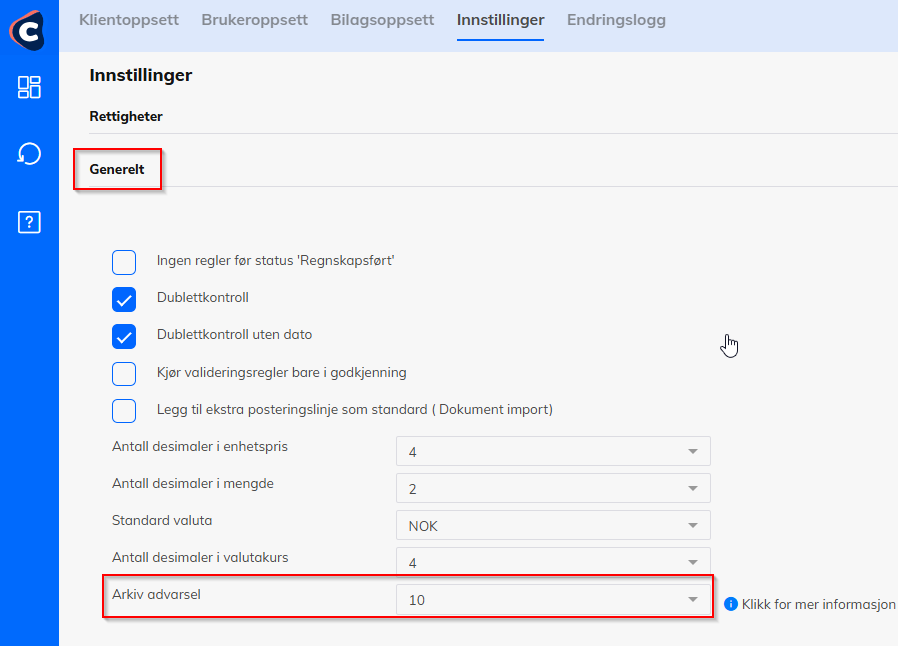Open the Endringslogg tab
898x646 pixels.
click(x=616, y=20)
